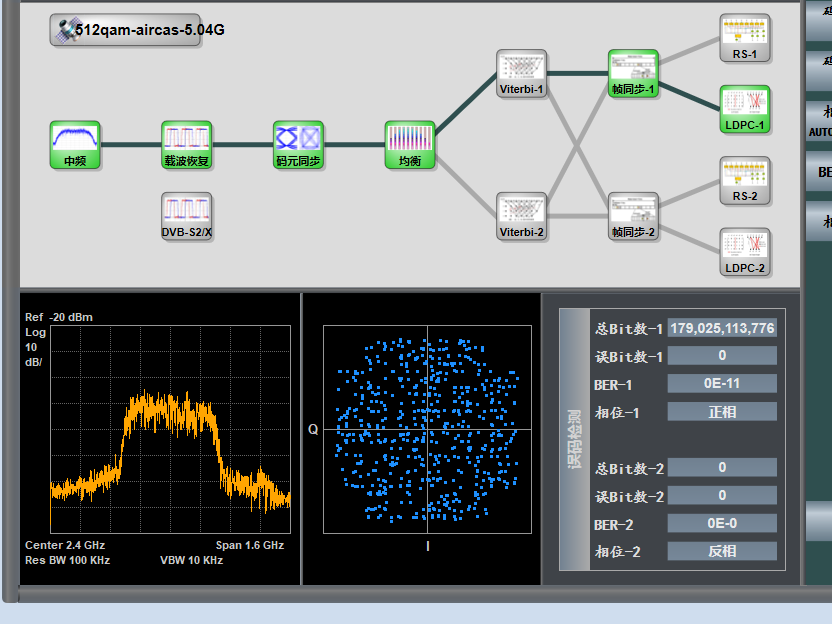832x624 pixels.
Task: Select the 载波恢复 carrier recovery block
Action: pos(187,144)
